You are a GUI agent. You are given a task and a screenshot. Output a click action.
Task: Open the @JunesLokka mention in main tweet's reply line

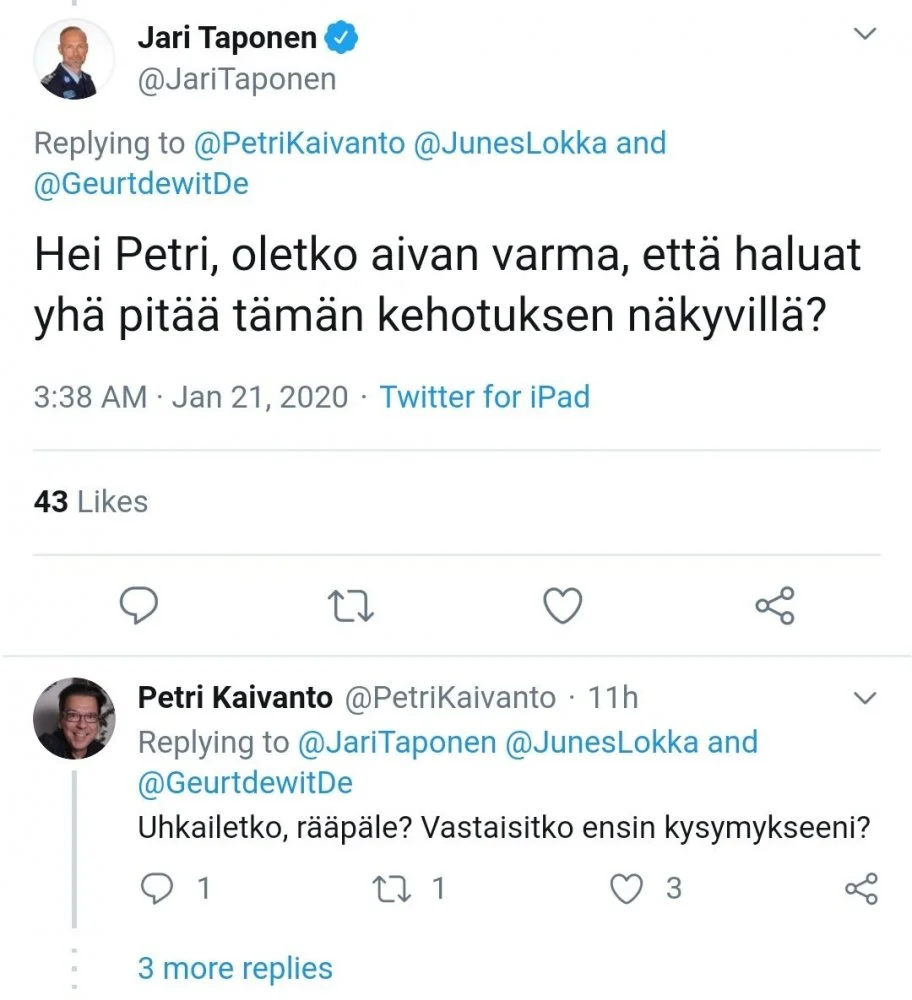pos(510,143)
